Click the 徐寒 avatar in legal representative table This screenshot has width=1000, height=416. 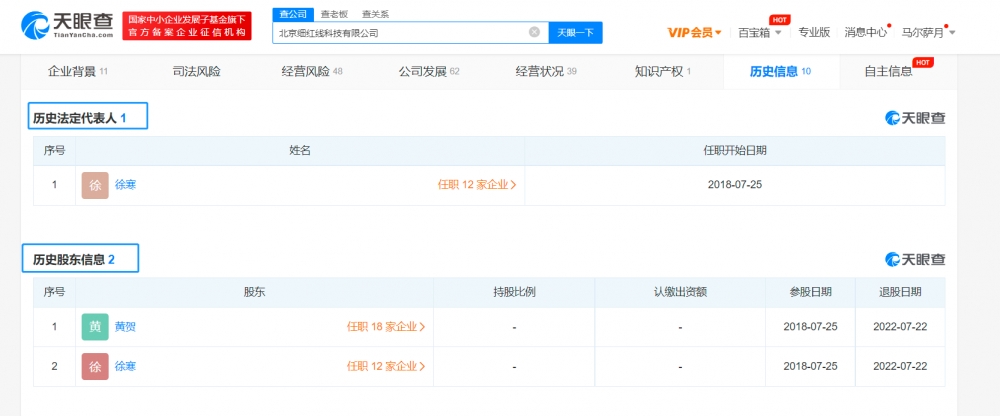click(x=95, y=185)
